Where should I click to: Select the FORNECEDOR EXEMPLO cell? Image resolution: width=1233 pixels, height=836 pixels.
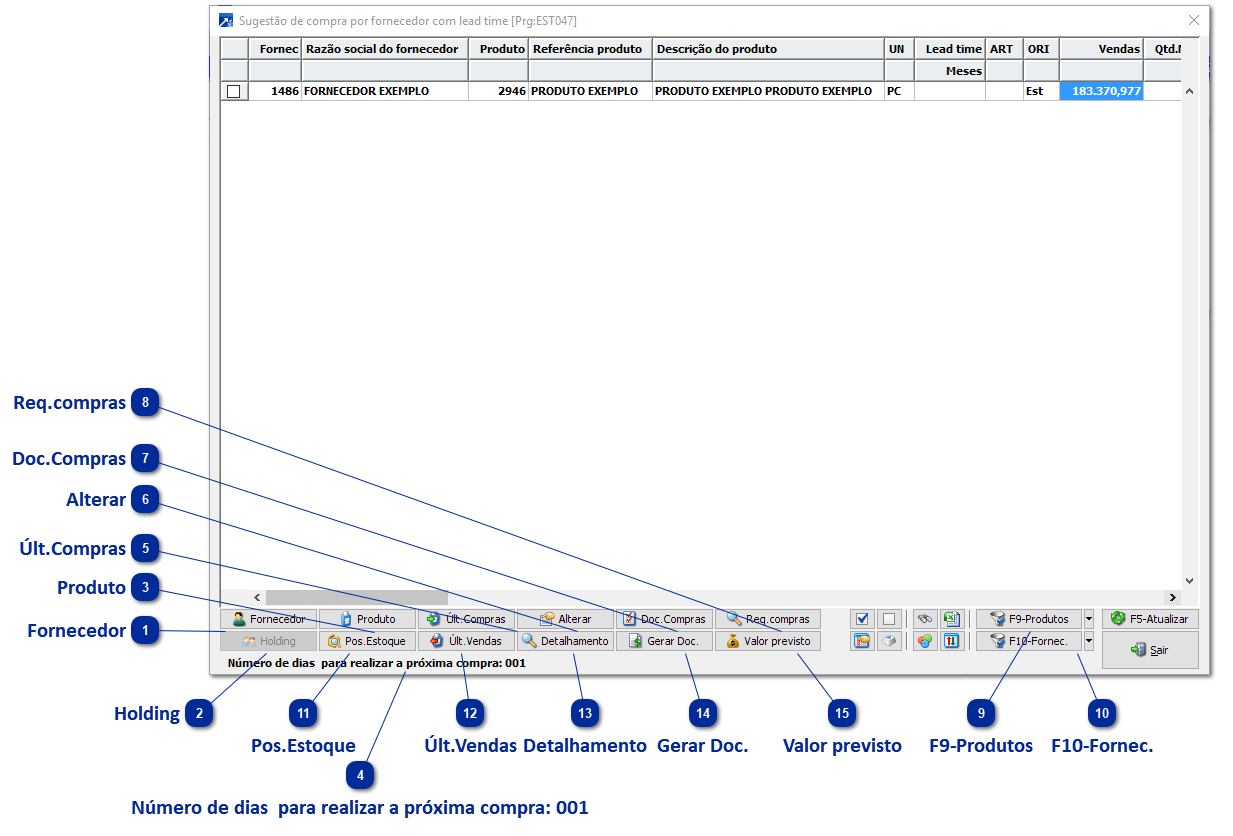(x=385, y=91)
